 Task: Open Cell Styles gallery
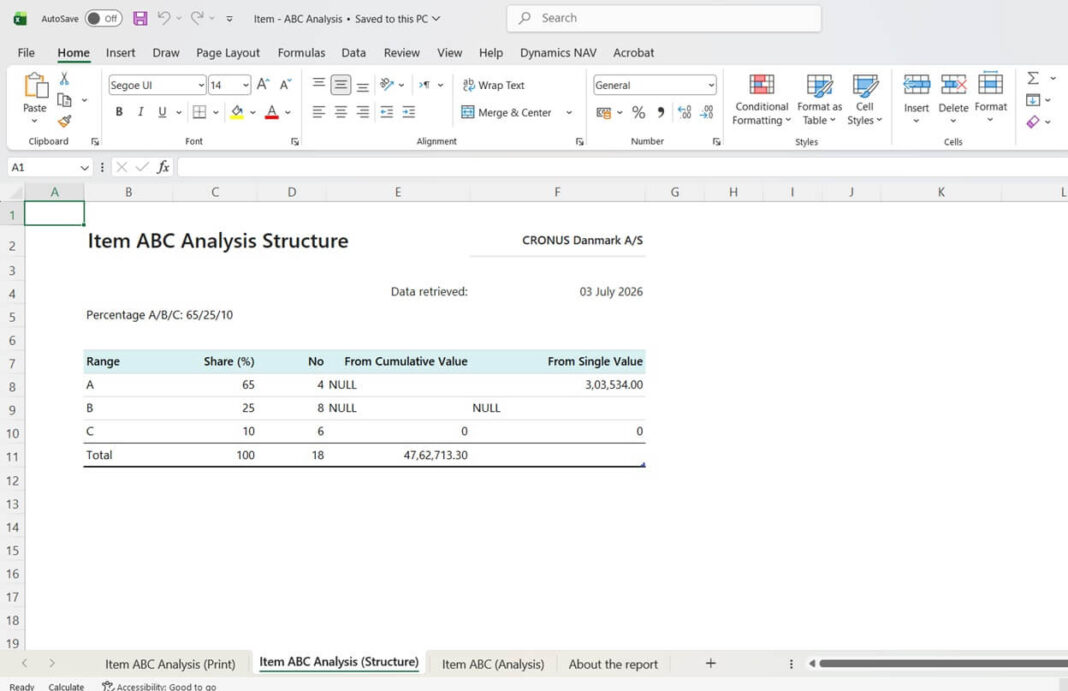tap(864, 99)
